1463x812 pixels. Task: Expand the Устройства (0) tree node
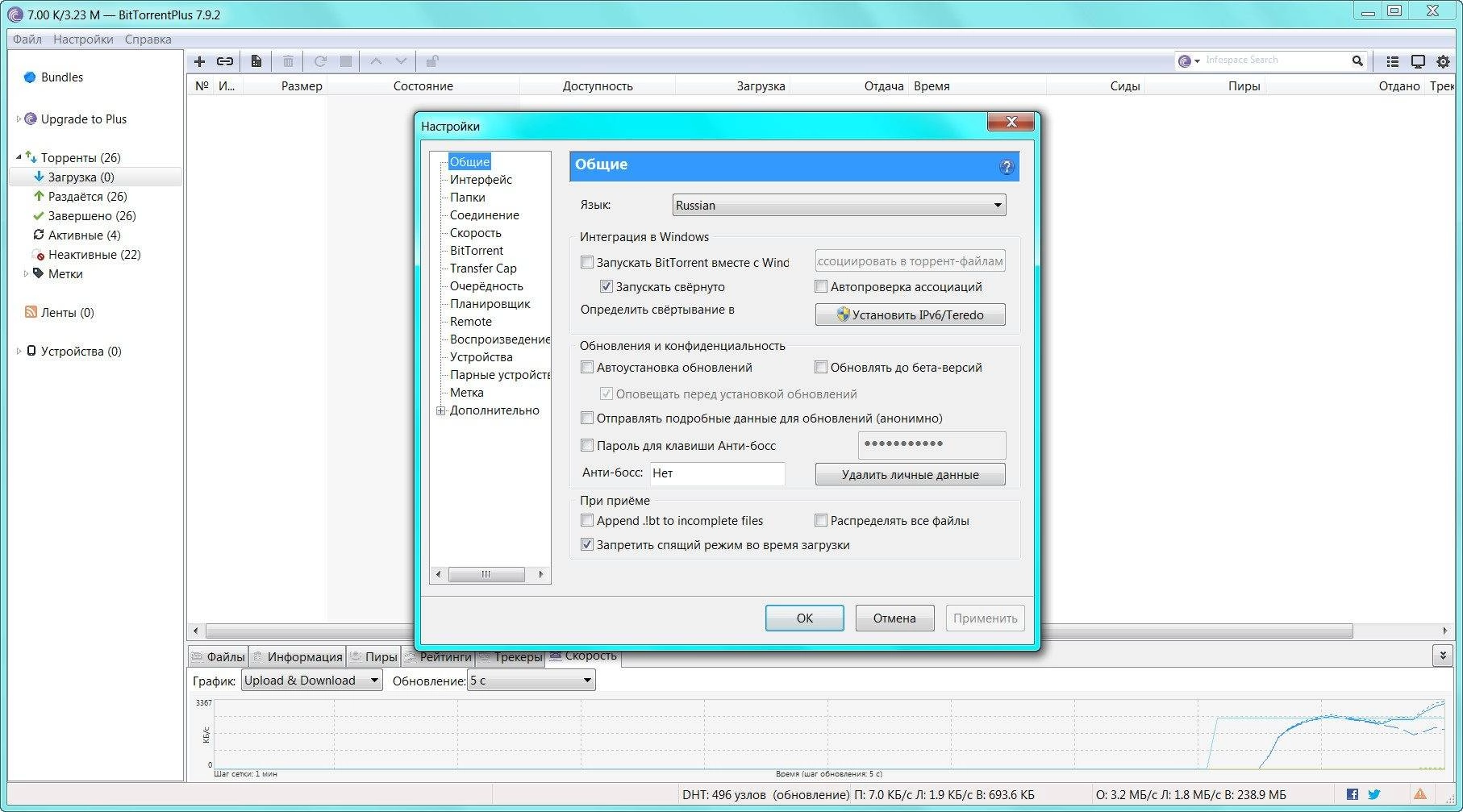click(19, 352)
